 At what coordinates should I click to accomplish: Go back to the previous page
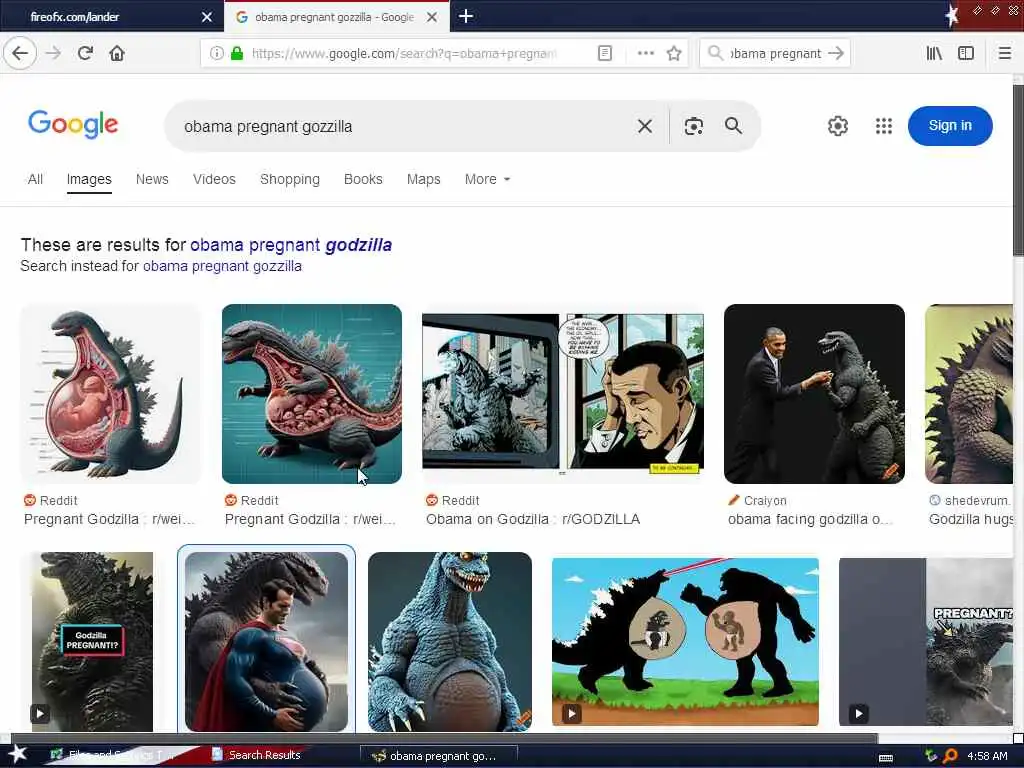pos(20,54)
